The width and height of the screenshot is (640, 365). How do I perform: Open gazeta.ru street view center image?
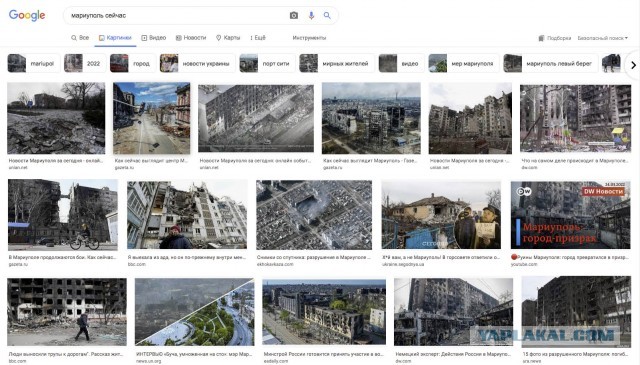(151, 118)
